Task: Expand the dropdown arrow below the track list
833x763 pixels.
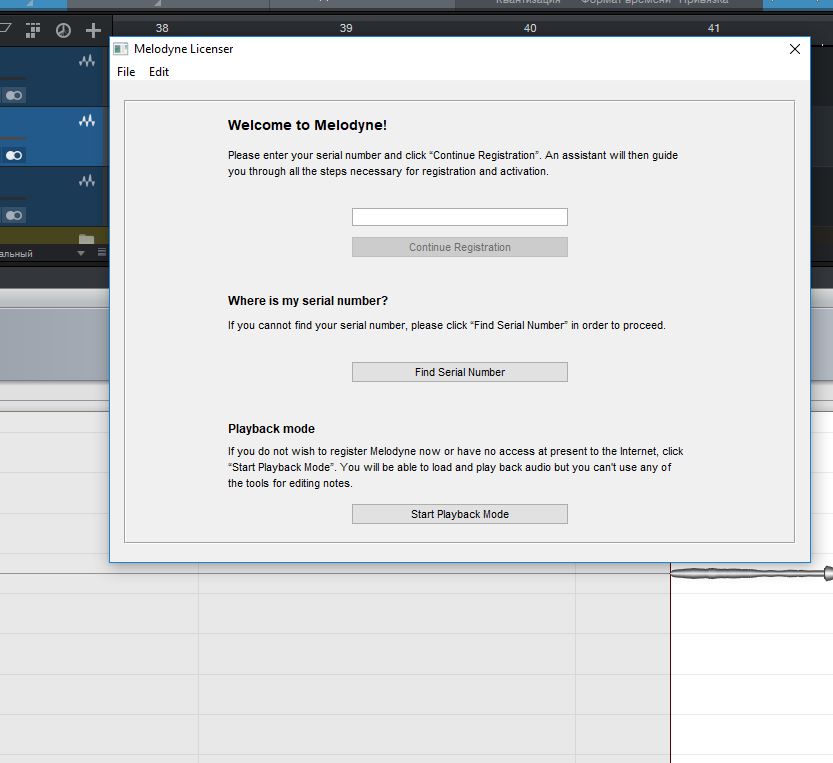Action: 81,254
